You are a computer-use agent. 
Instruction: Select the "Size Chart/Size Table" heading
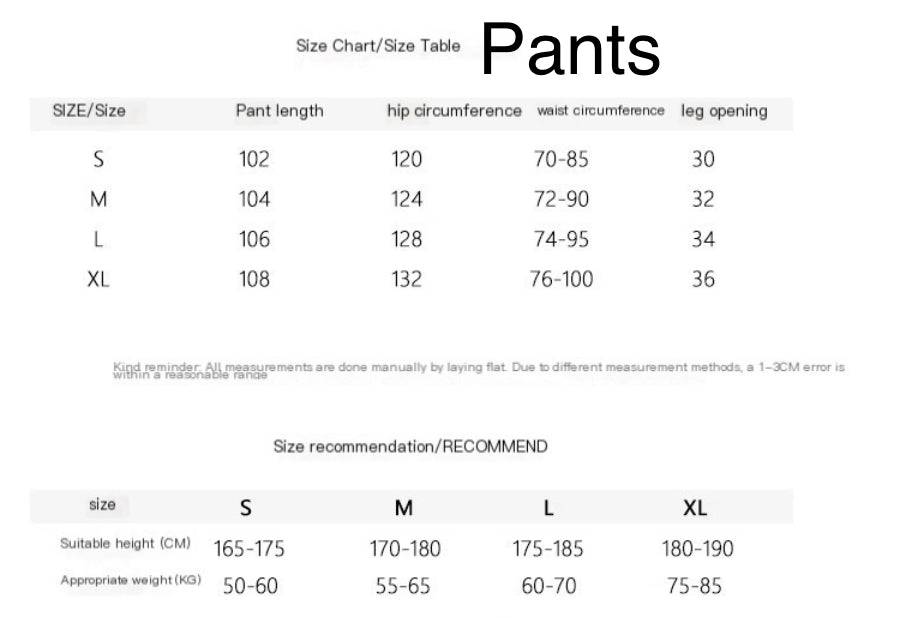378,46
